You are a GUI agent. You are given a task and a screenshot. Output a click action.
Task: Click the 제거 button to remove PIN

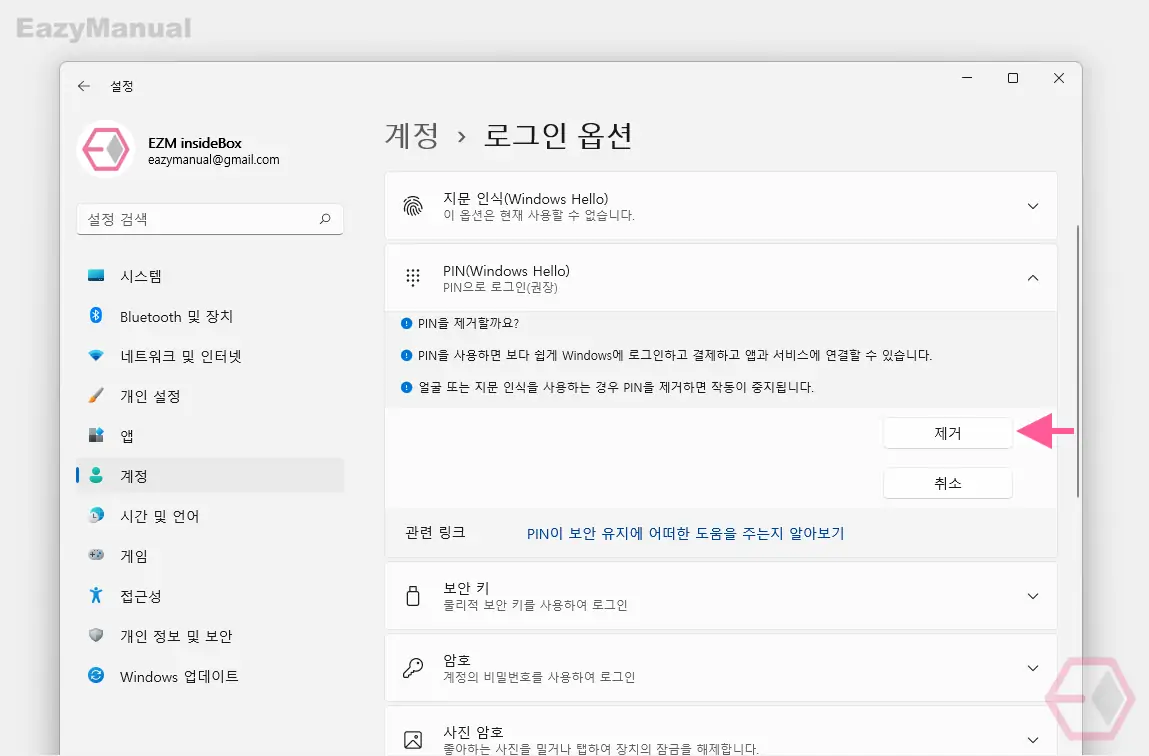pos(947,433)
